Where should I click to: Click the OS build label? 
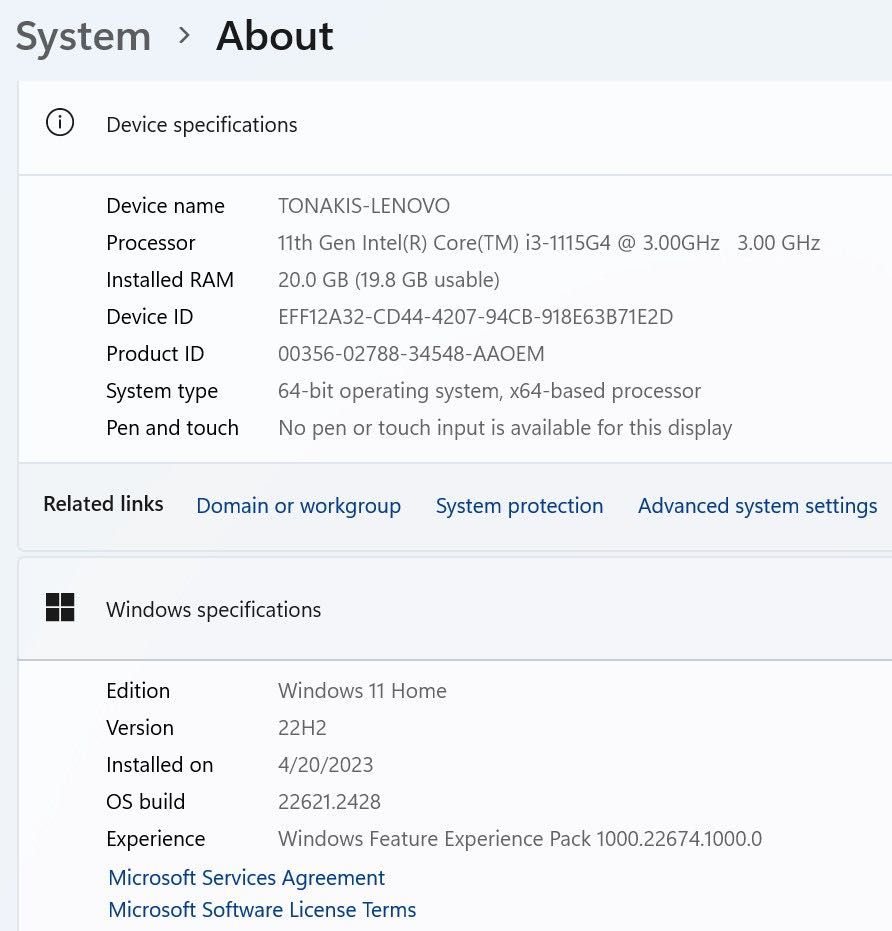pos(145,802)
